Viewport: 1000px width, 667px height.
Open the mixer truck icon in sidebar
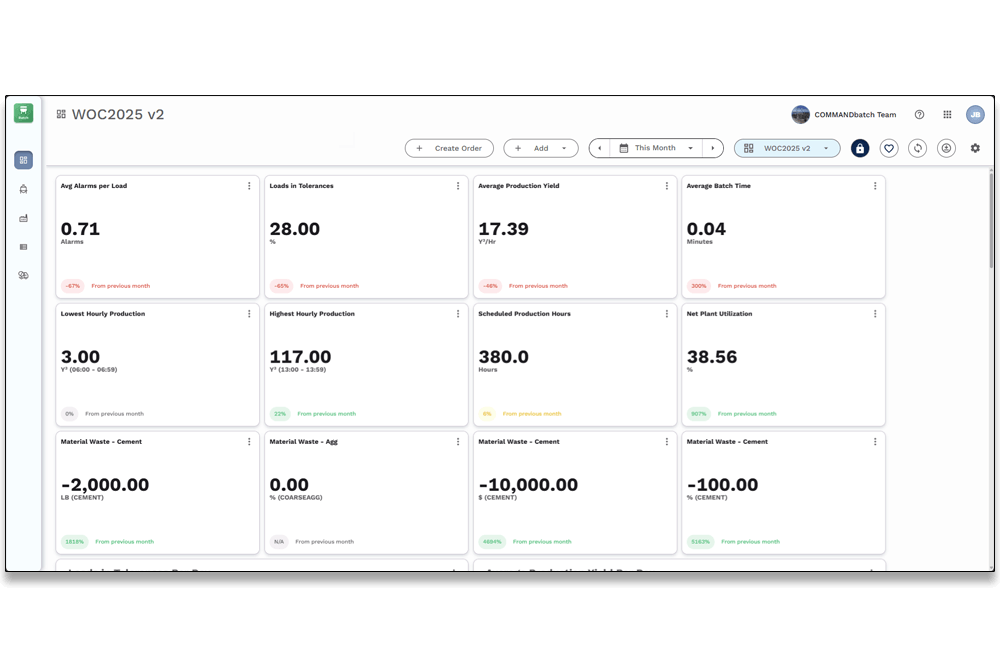(24, 189)
